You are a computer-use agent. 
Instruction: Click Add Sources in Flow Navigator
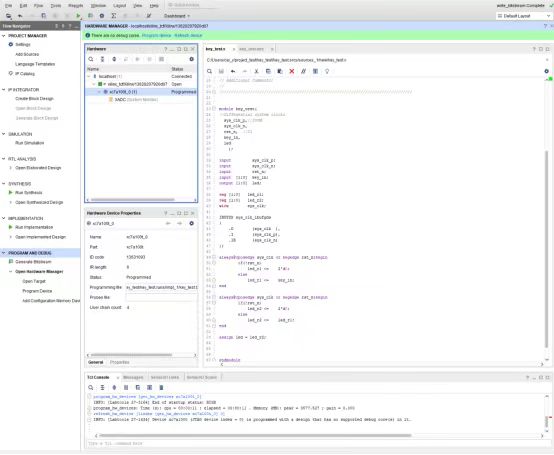(27, 54)
